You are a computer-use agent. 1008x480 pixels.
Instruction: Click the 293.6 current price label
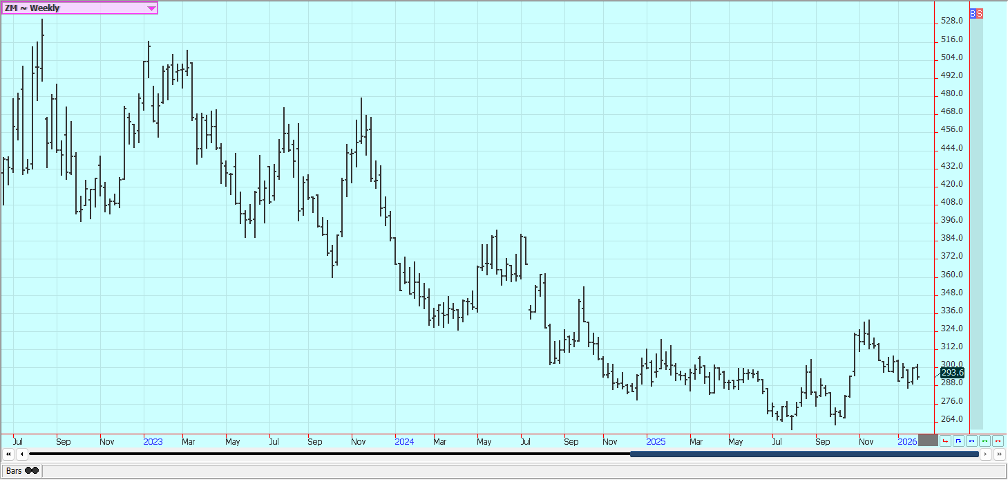pyautogui.click(x=952, y=372)
